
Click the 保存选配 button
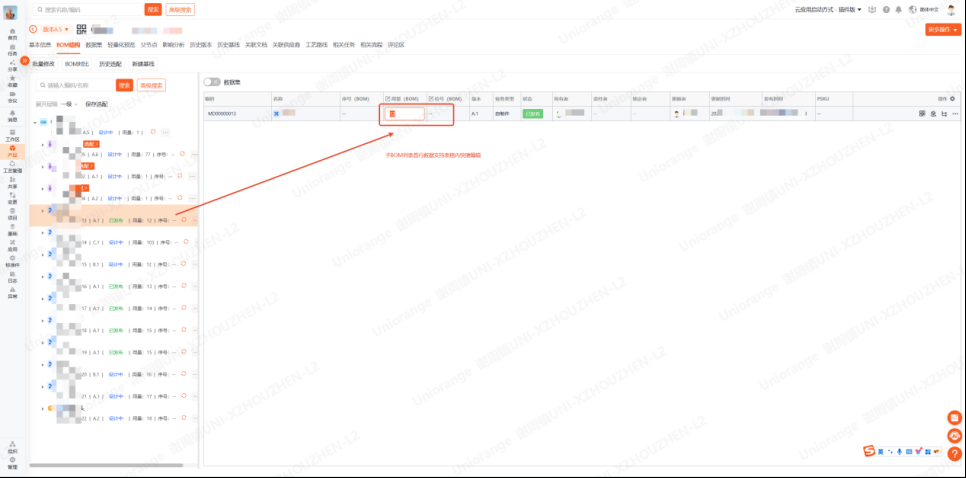click(96, 104)
